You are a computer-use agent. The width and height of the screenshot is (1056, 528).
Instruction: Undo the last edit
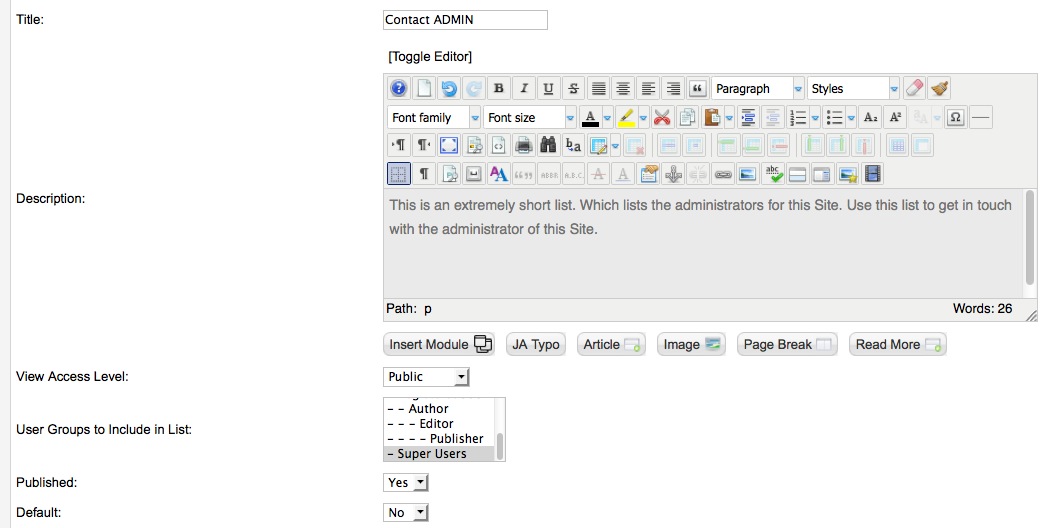(x=449, y=88)
